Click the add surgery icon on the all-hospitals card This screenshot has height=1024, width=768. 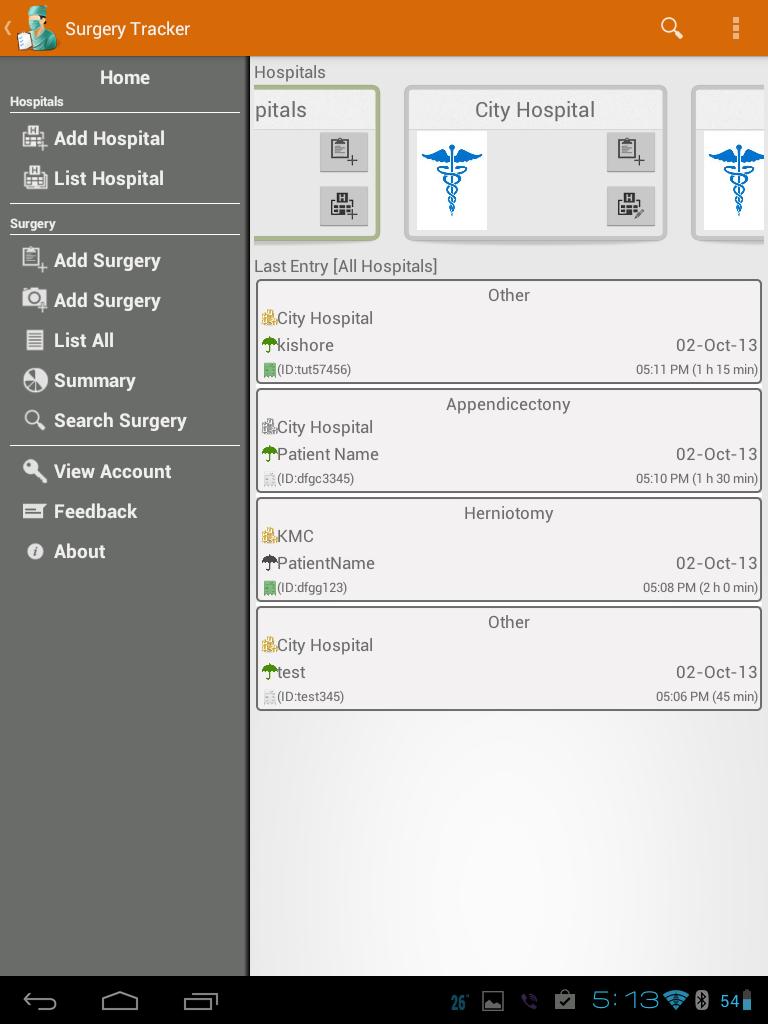coord(344,152)
